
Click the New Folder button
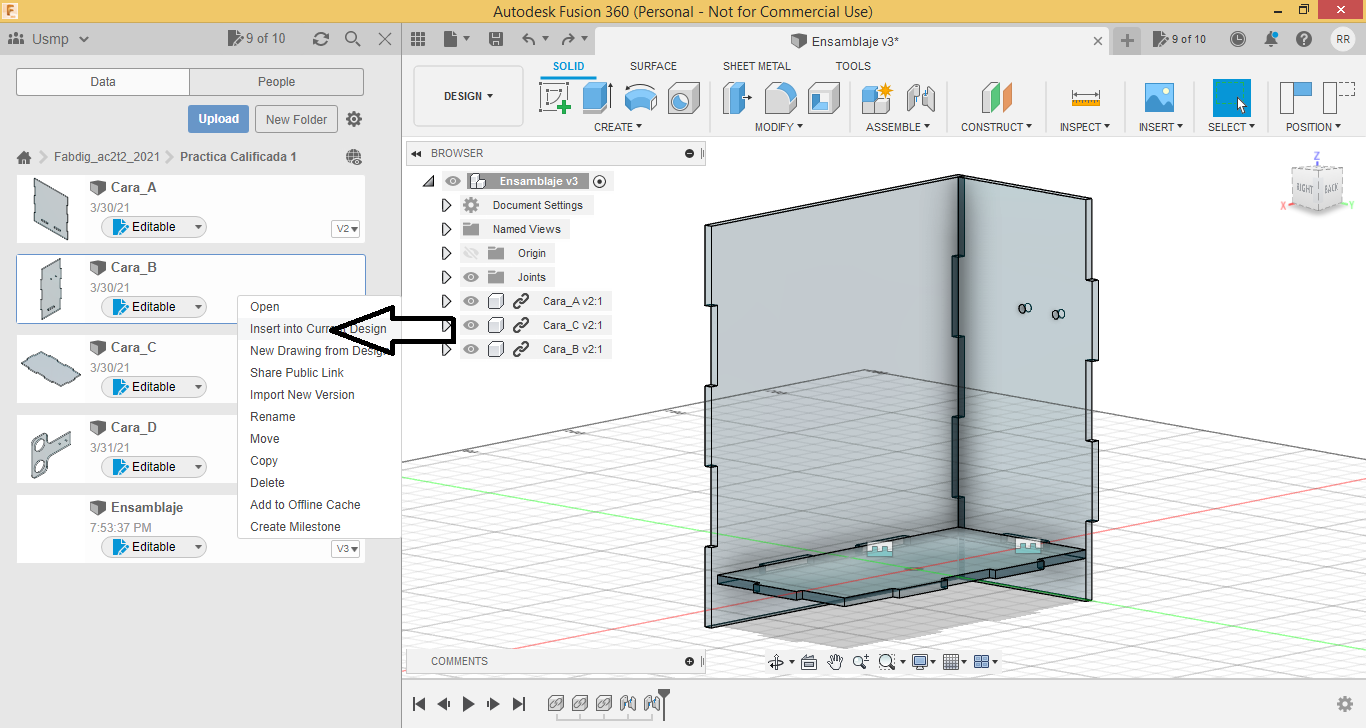click(297, 119)
